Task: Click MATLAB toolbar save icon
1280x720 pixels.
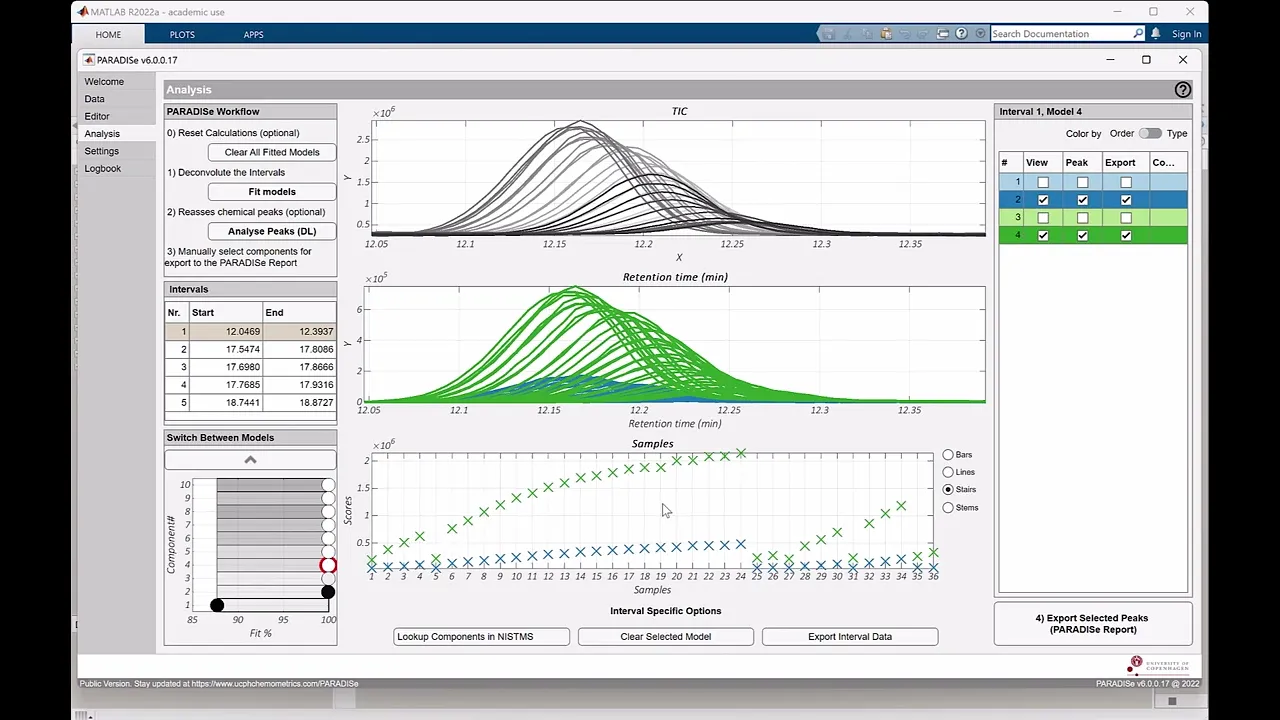Action: [x=828, y=34]
